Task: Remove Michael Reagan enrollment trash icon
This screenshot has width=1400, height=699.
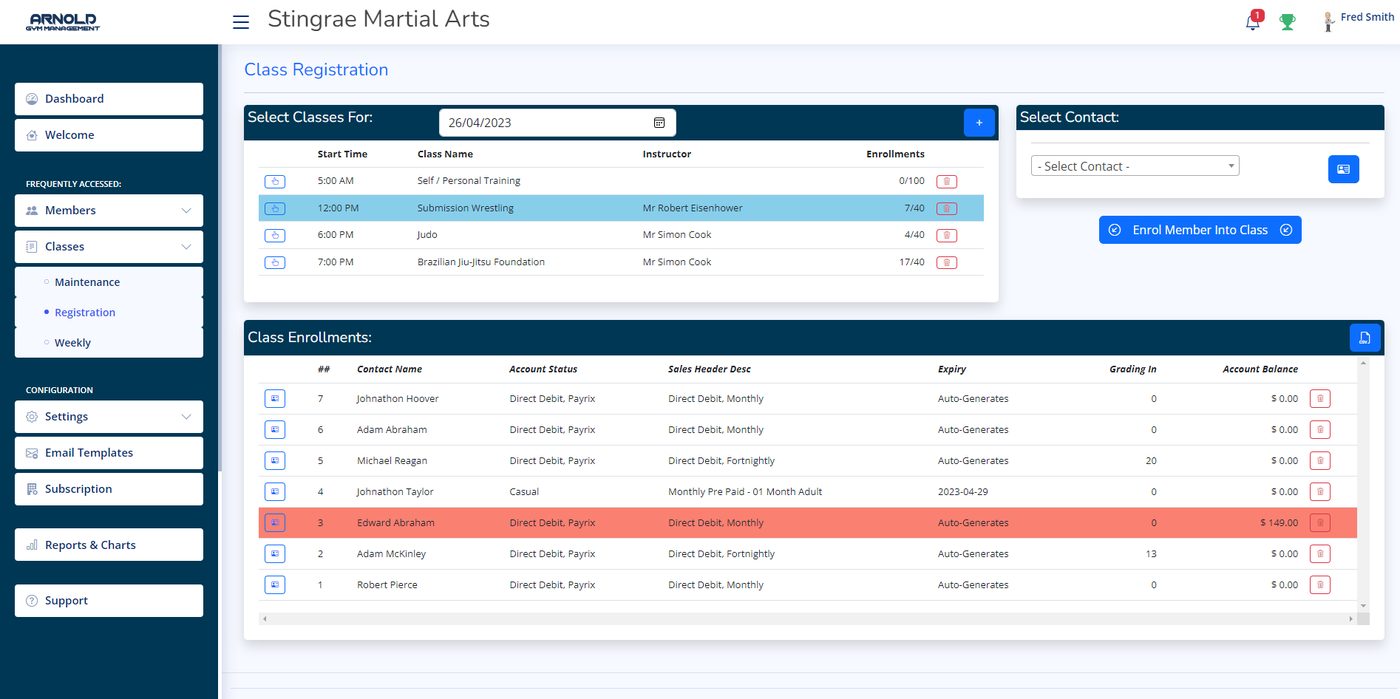Action: [x=1320, y=460]
